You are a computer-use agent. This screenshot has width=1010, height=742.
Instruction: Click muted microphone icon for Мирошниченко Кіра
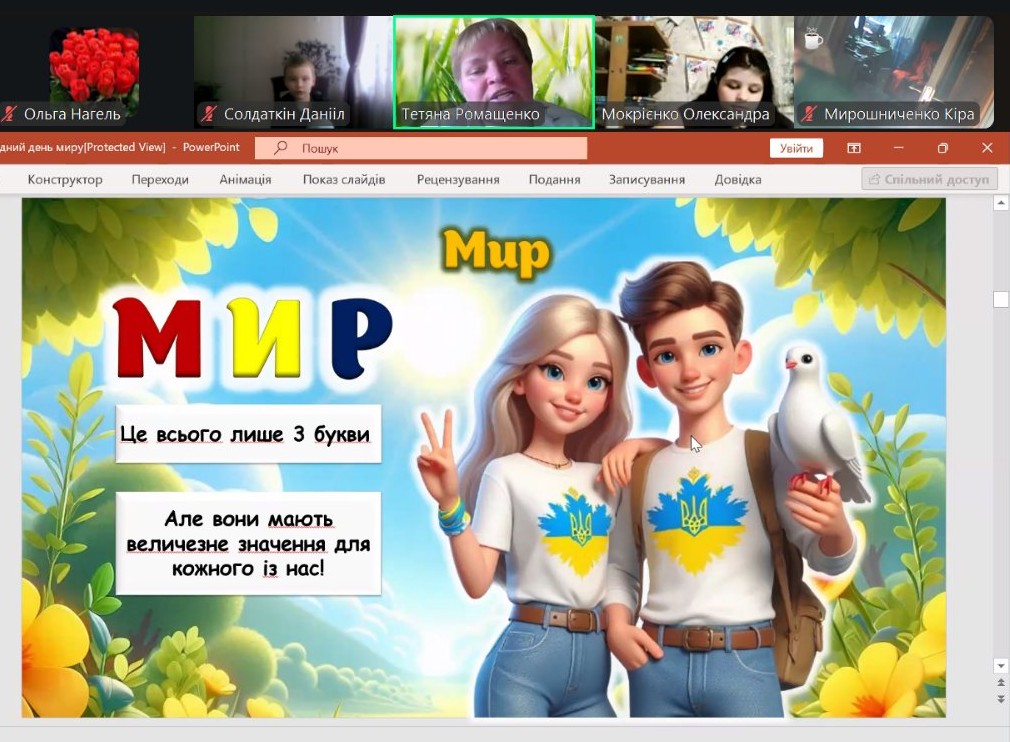809,114
